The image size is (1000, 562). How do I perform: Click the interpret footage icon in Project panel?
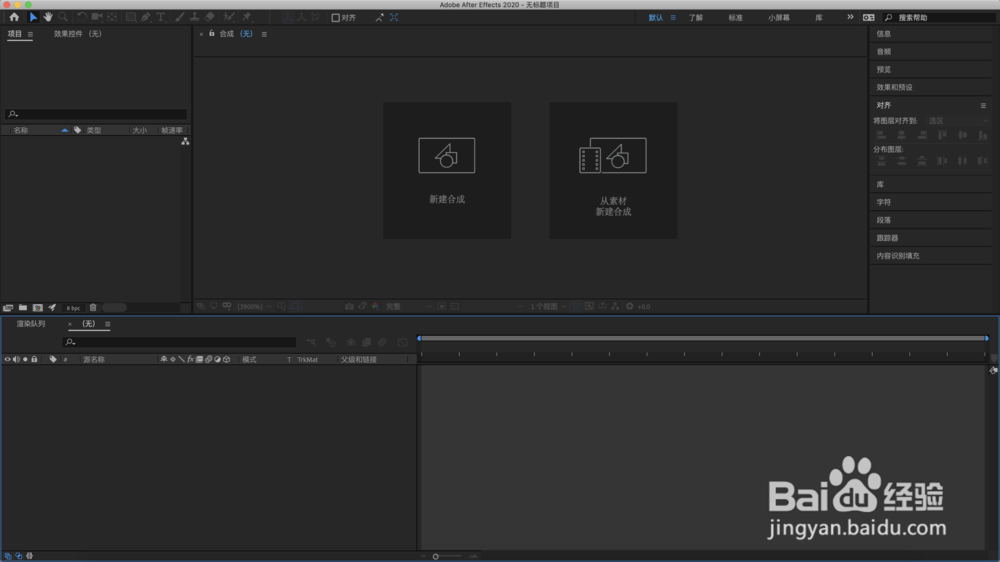8,307
